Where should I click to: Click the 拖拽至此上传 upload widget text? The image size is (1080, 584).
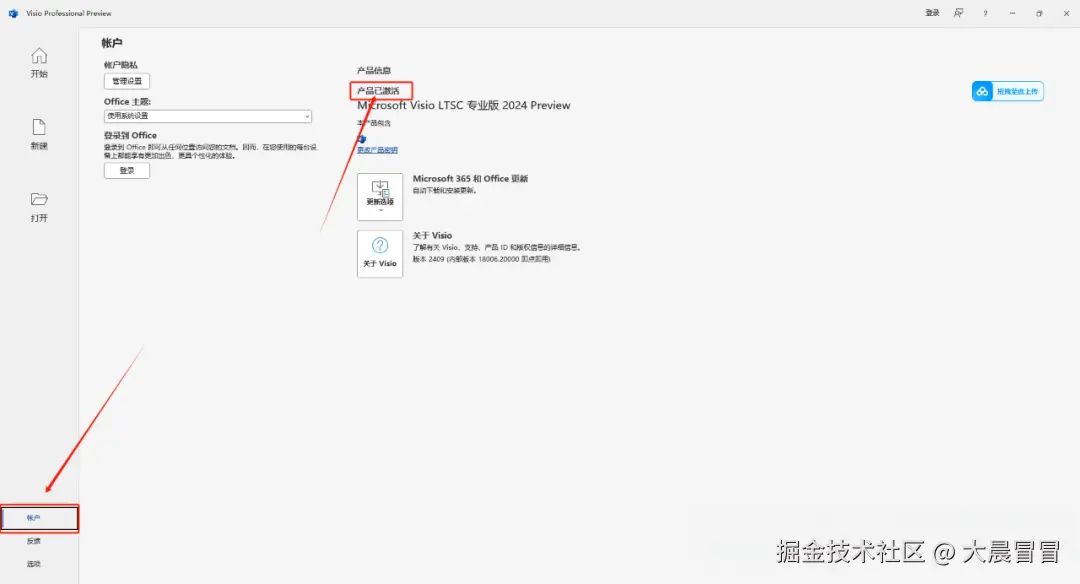pyautogui.click(x=1017, y=92)
